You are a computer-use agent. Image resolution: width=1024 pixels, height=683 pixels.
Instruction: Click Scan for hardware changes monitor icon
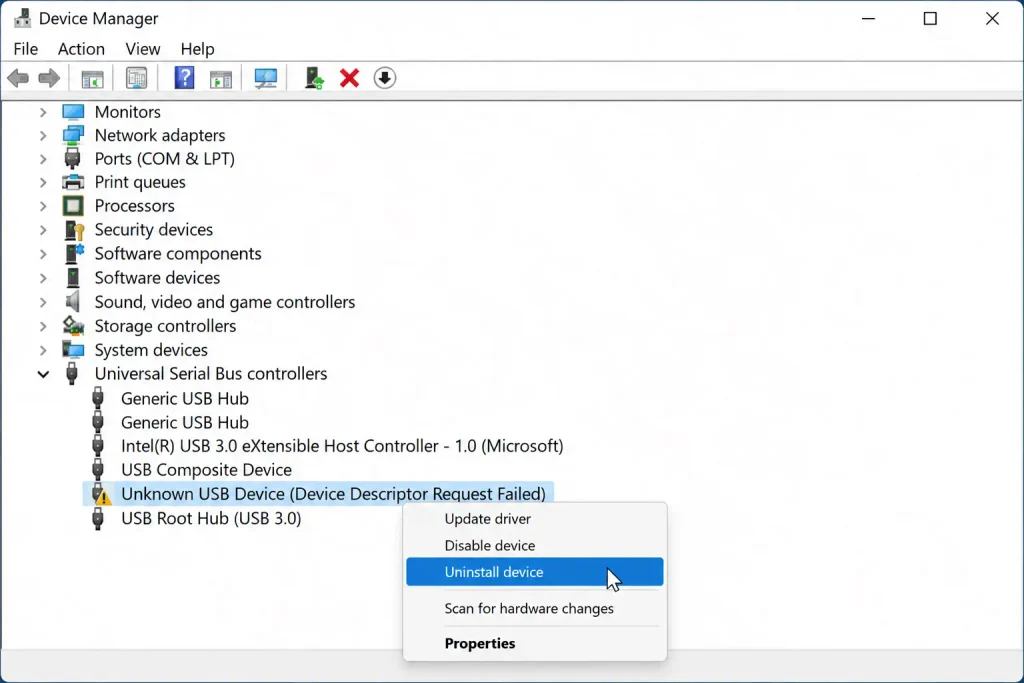coord(265,79)
